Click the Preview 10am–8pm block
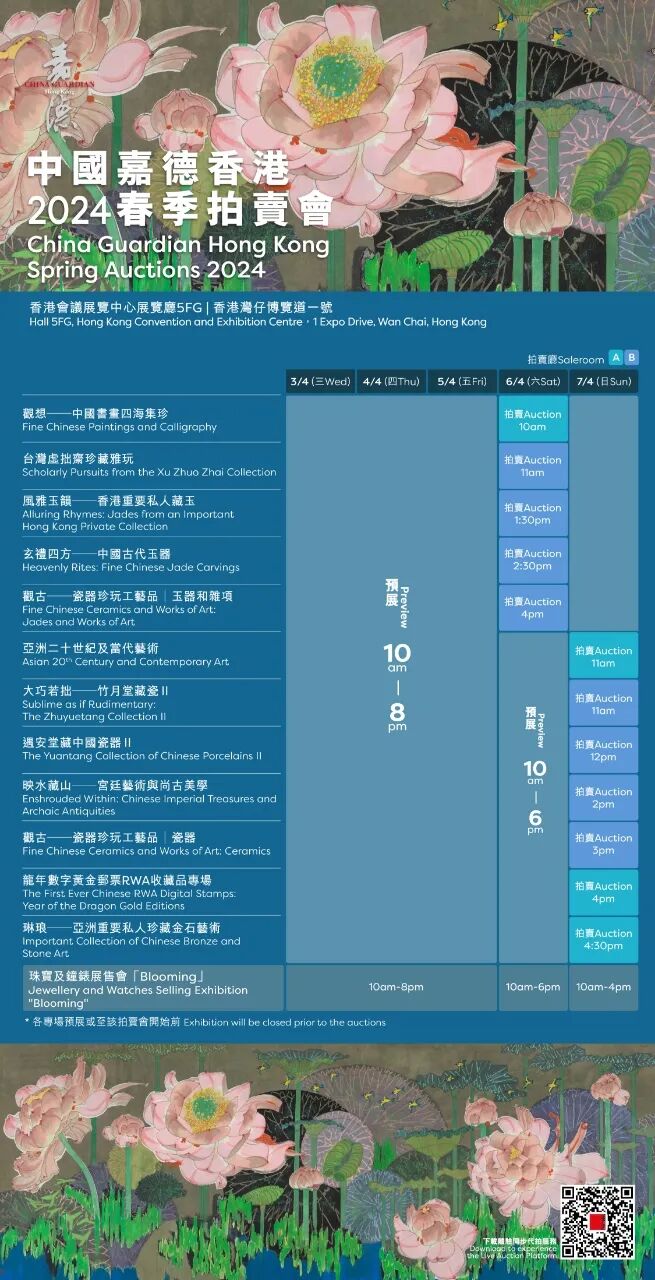The width and height of the screenshot is (655, 1280). 391,680
